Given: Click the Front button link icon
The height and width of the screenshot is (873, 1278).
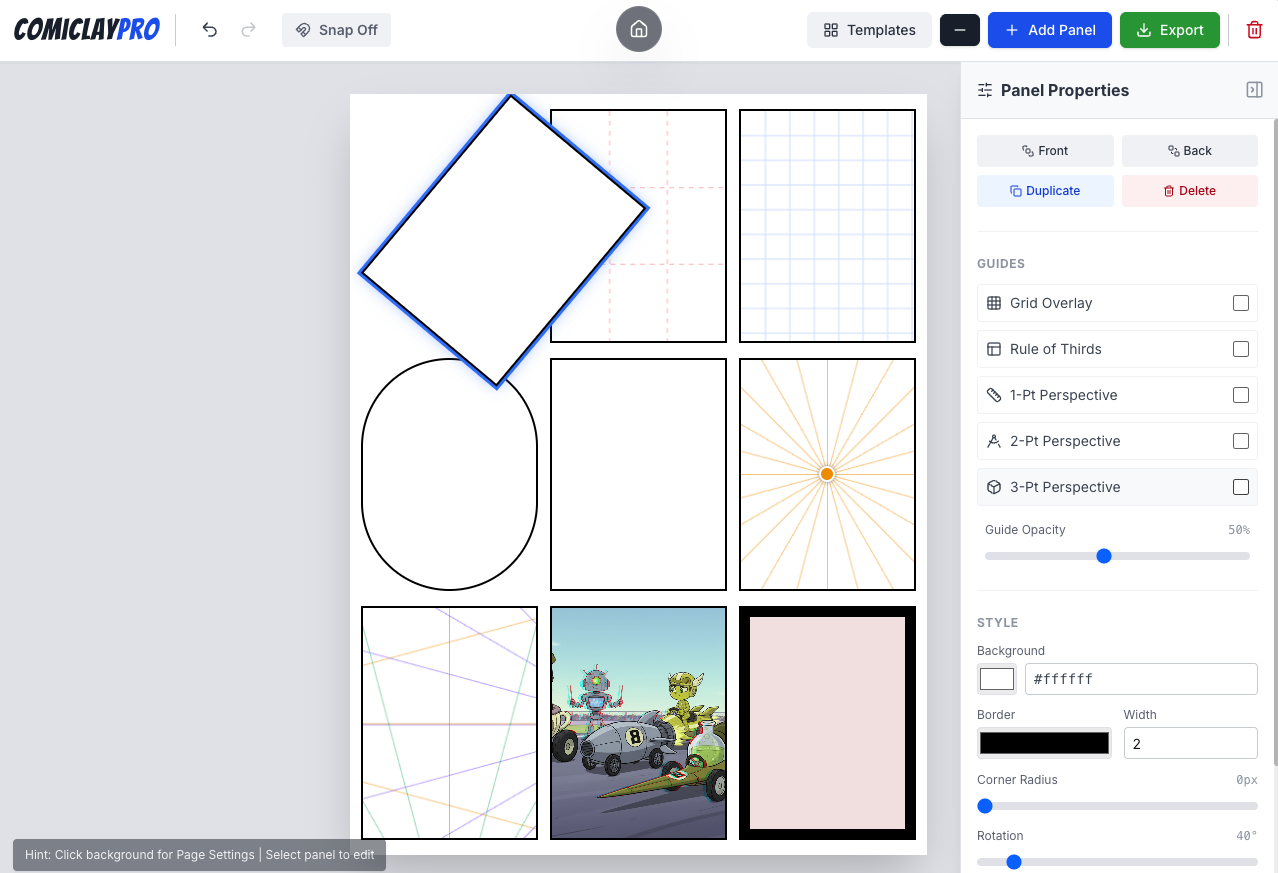Looking at the screenshot, I should tap(1027, 151).
